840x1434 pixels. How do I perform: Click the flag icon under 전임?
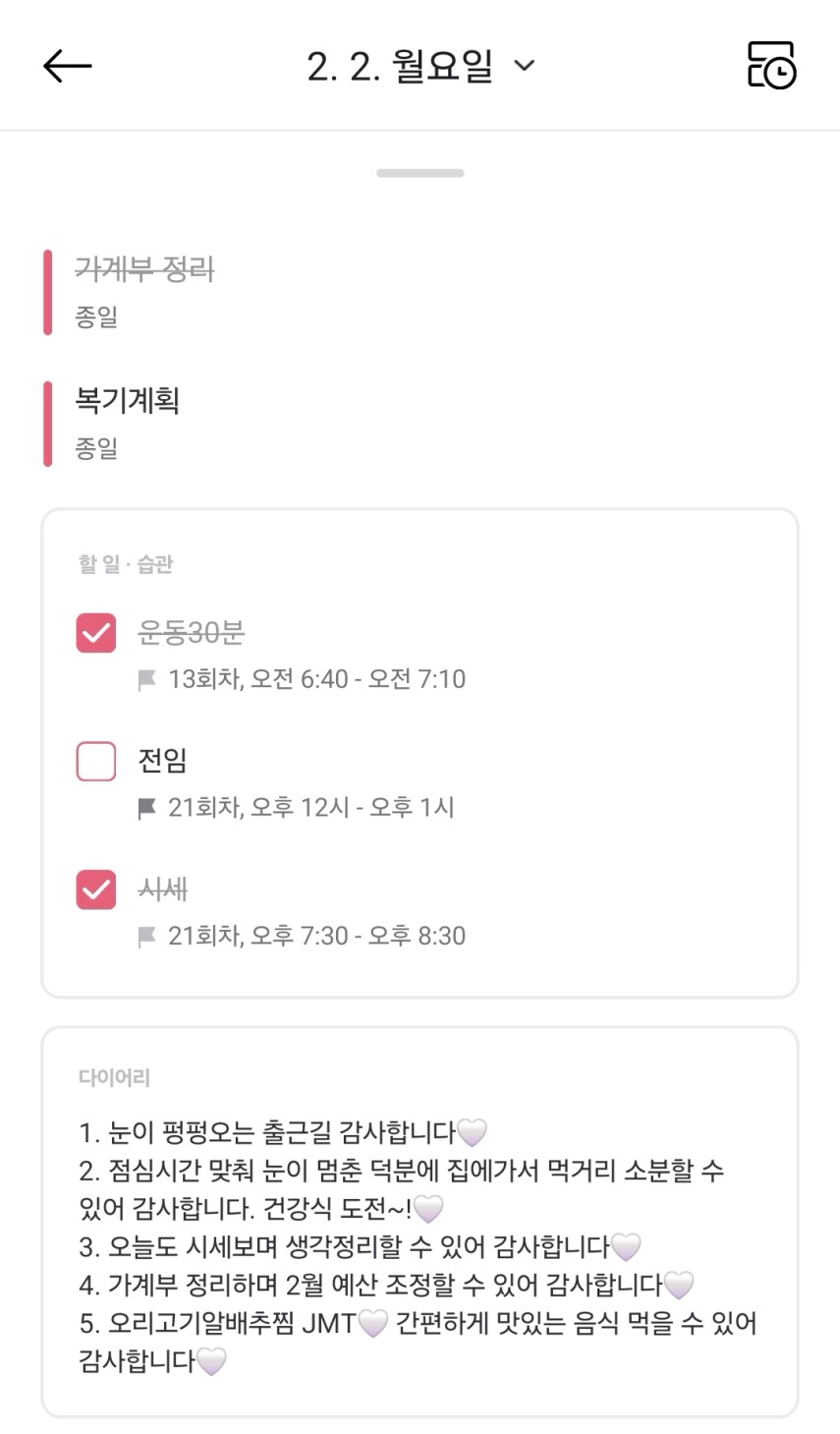147,808
